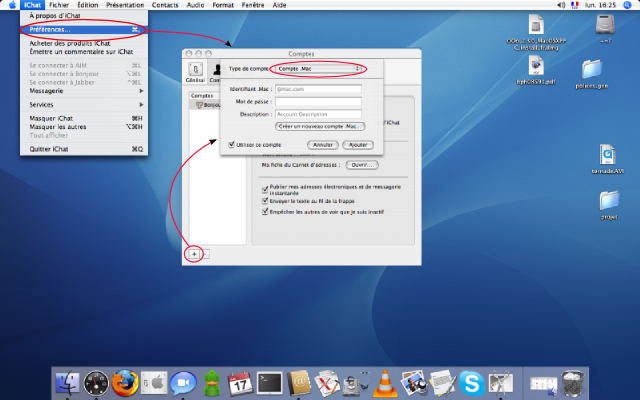The height and width of the screenshot is (400, 640).
Task: Launch Dashboard from the dock
Action: pyautogui.click(x=96, y=383)
